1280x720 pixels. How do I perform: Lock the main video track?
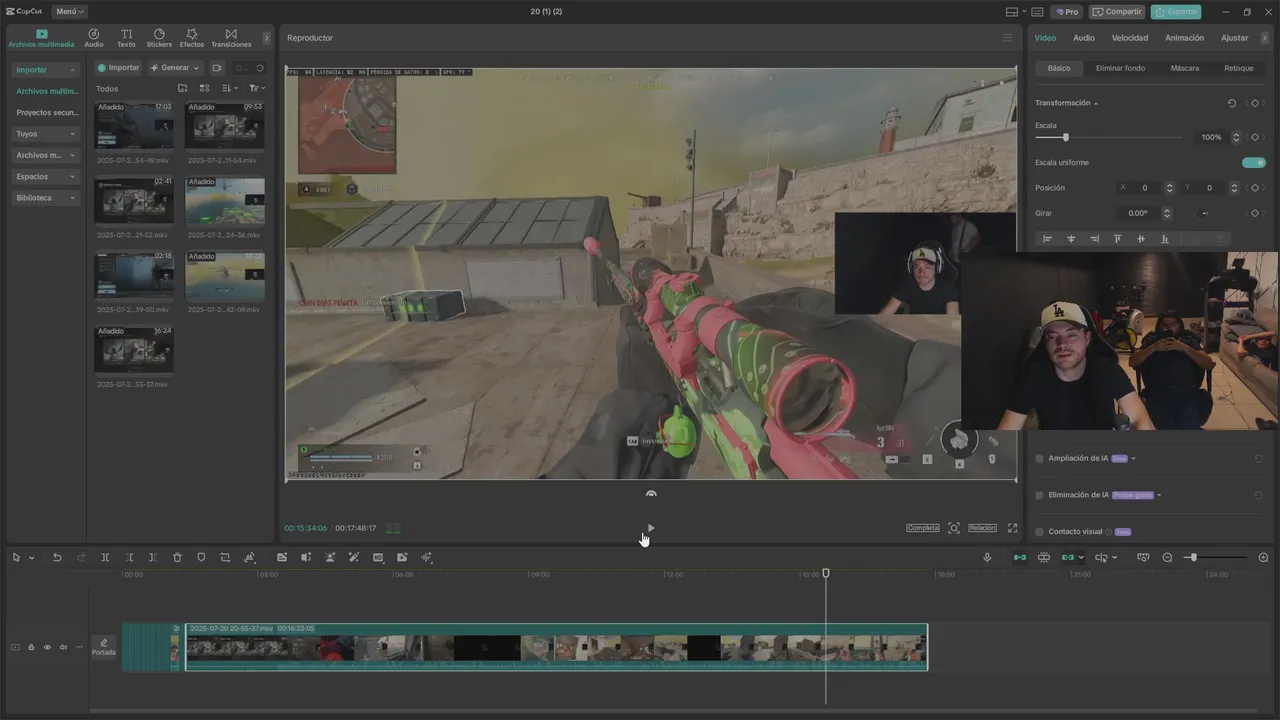click(x=31, y=647)
